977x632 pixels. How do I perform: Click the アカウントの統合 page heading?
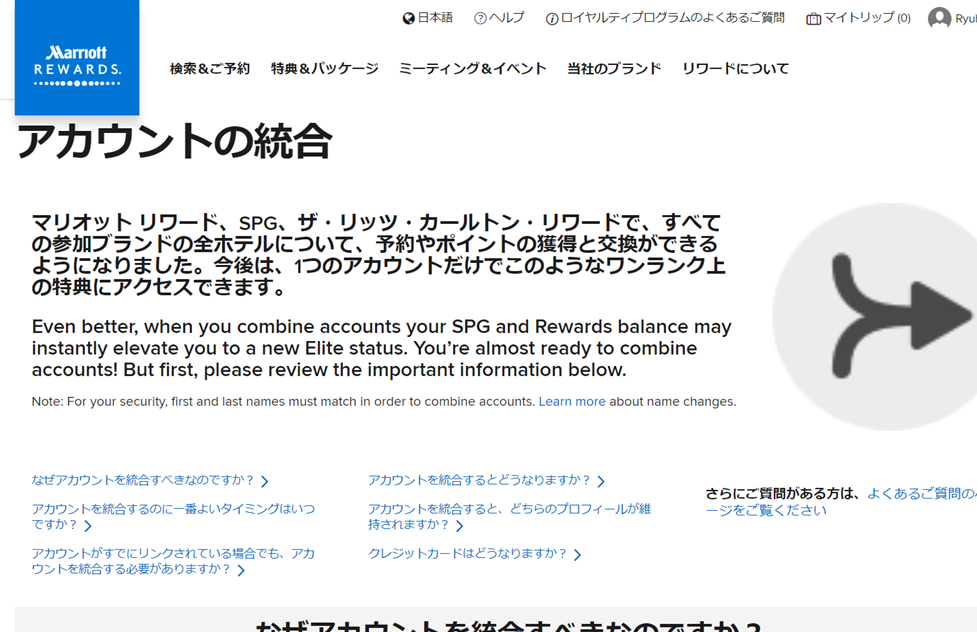point(174,141)
